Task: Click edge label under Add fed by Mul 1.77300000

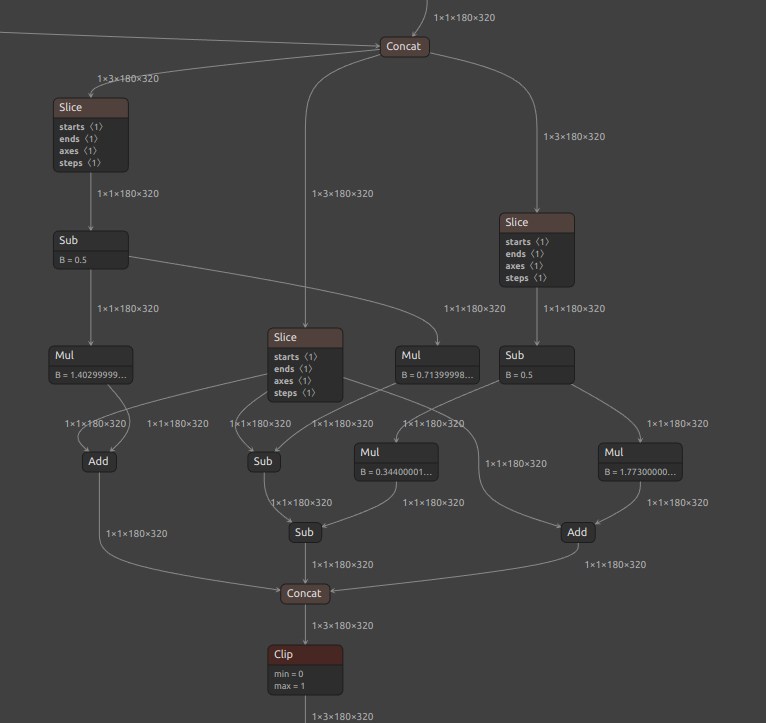Action: pos(616,565)
